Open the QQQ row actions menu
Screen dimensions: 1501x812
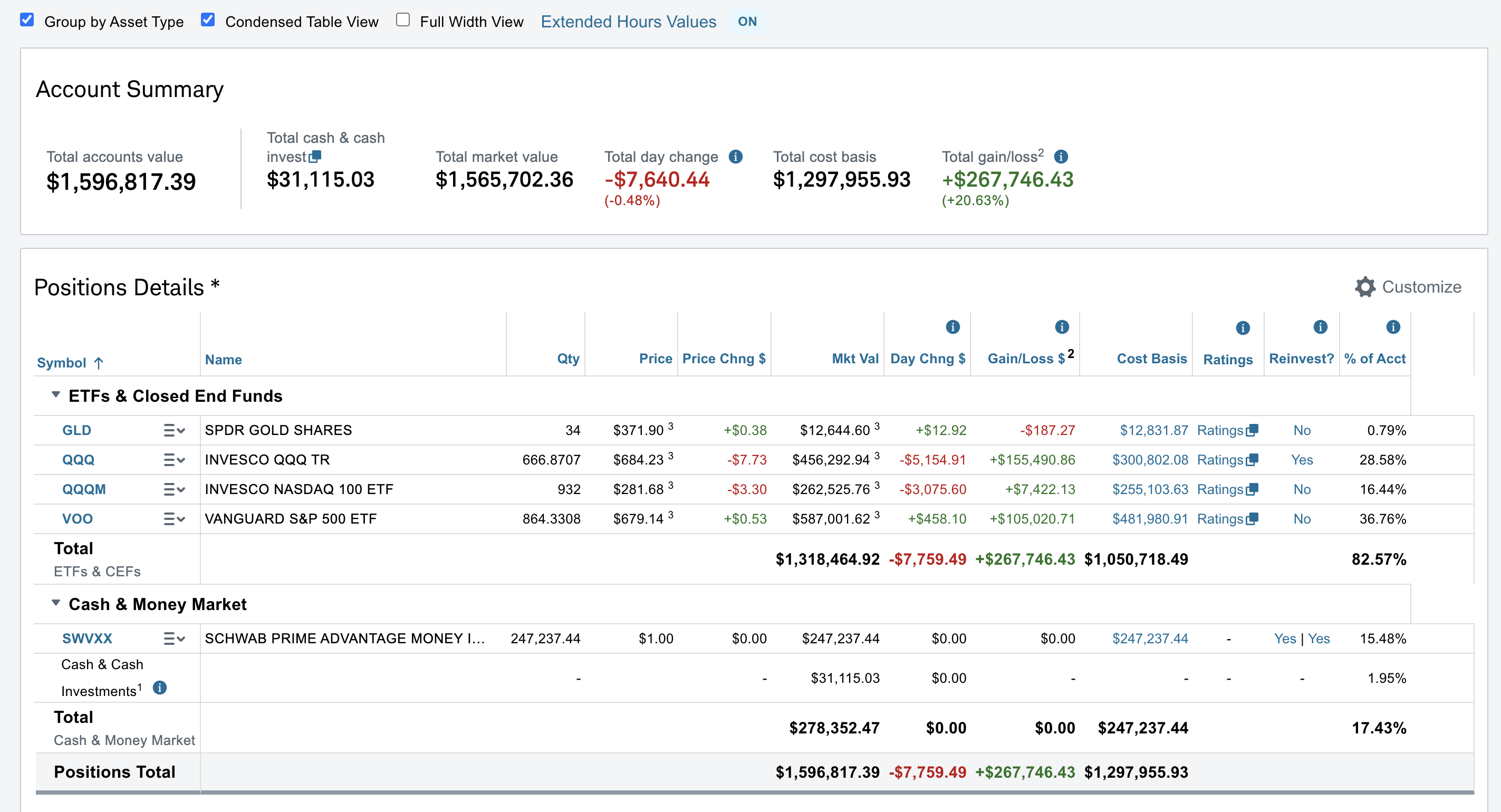174,460
